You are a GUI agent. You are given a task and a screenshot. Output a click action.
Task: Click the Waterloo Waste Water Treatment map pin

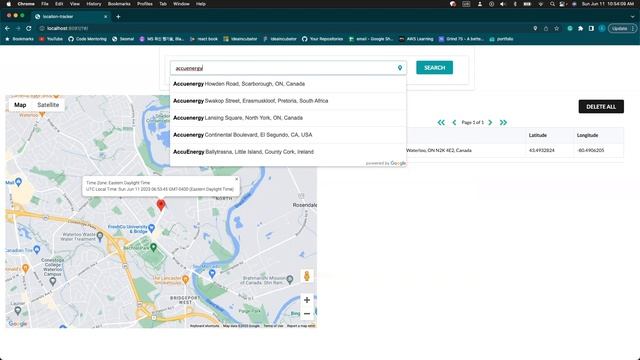coord(100,236)
